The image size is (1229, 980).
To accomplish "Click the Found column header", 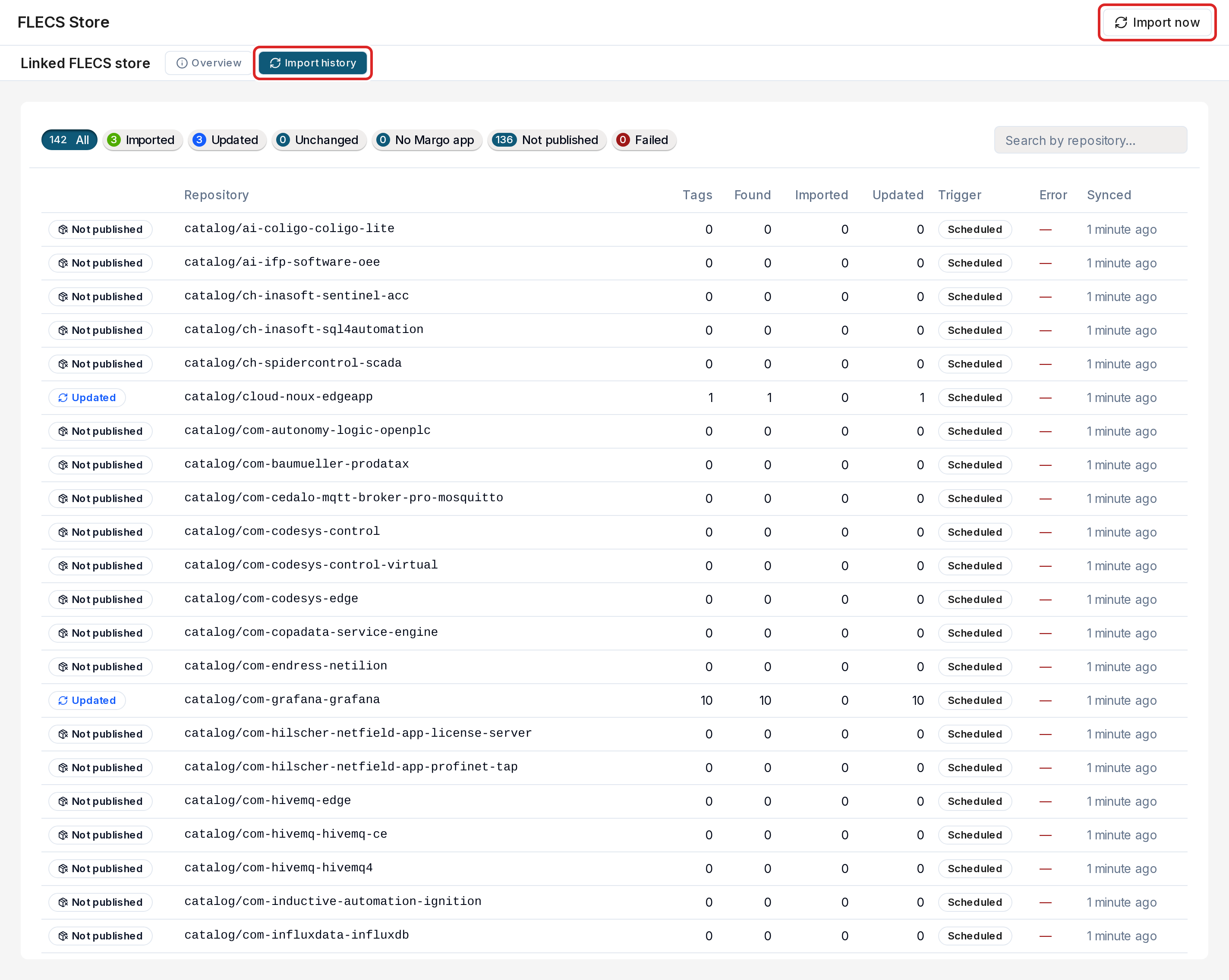I will coord(753,195).
